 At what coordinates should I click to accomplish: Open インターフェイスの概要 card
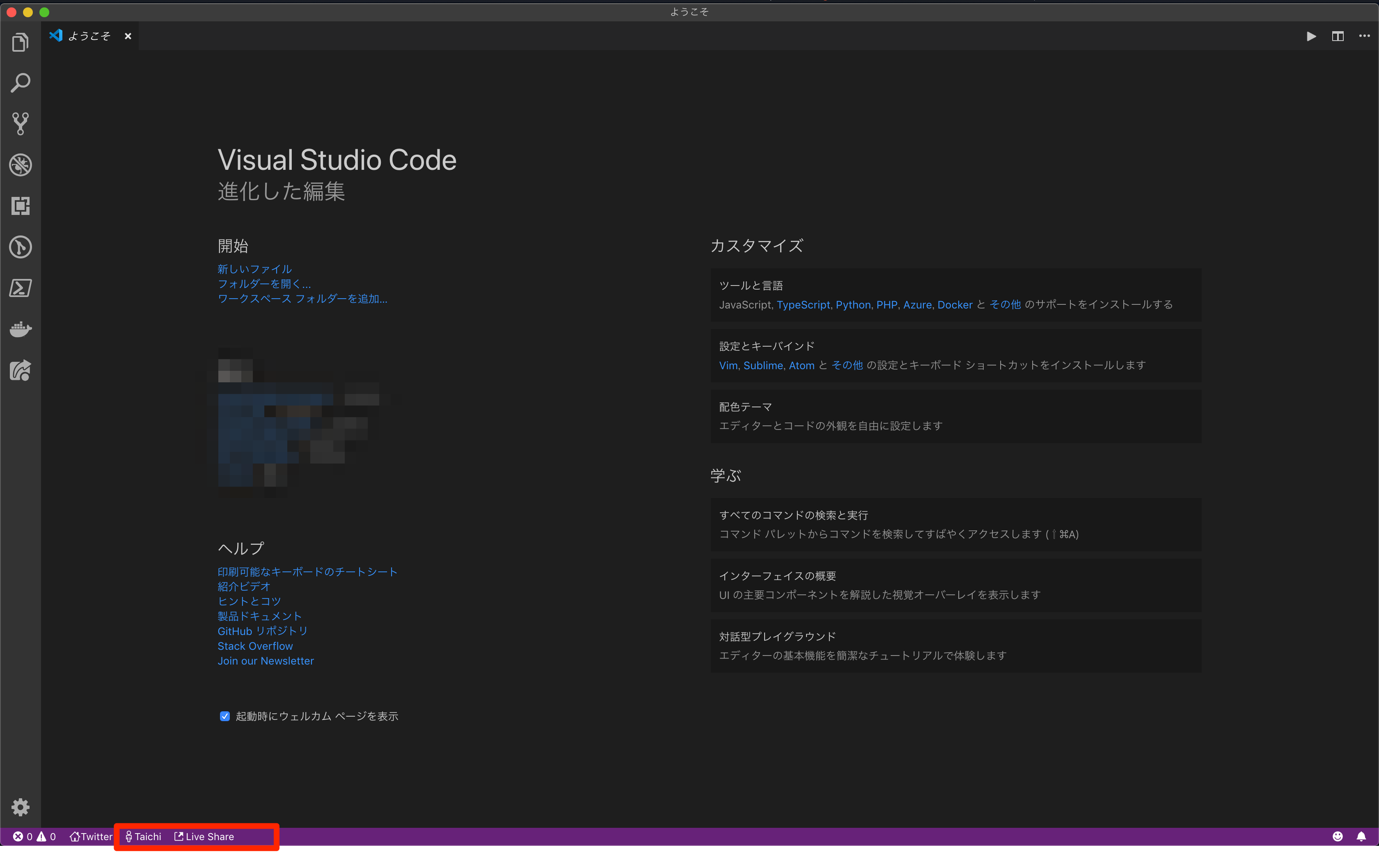click(x=956, y=585)
